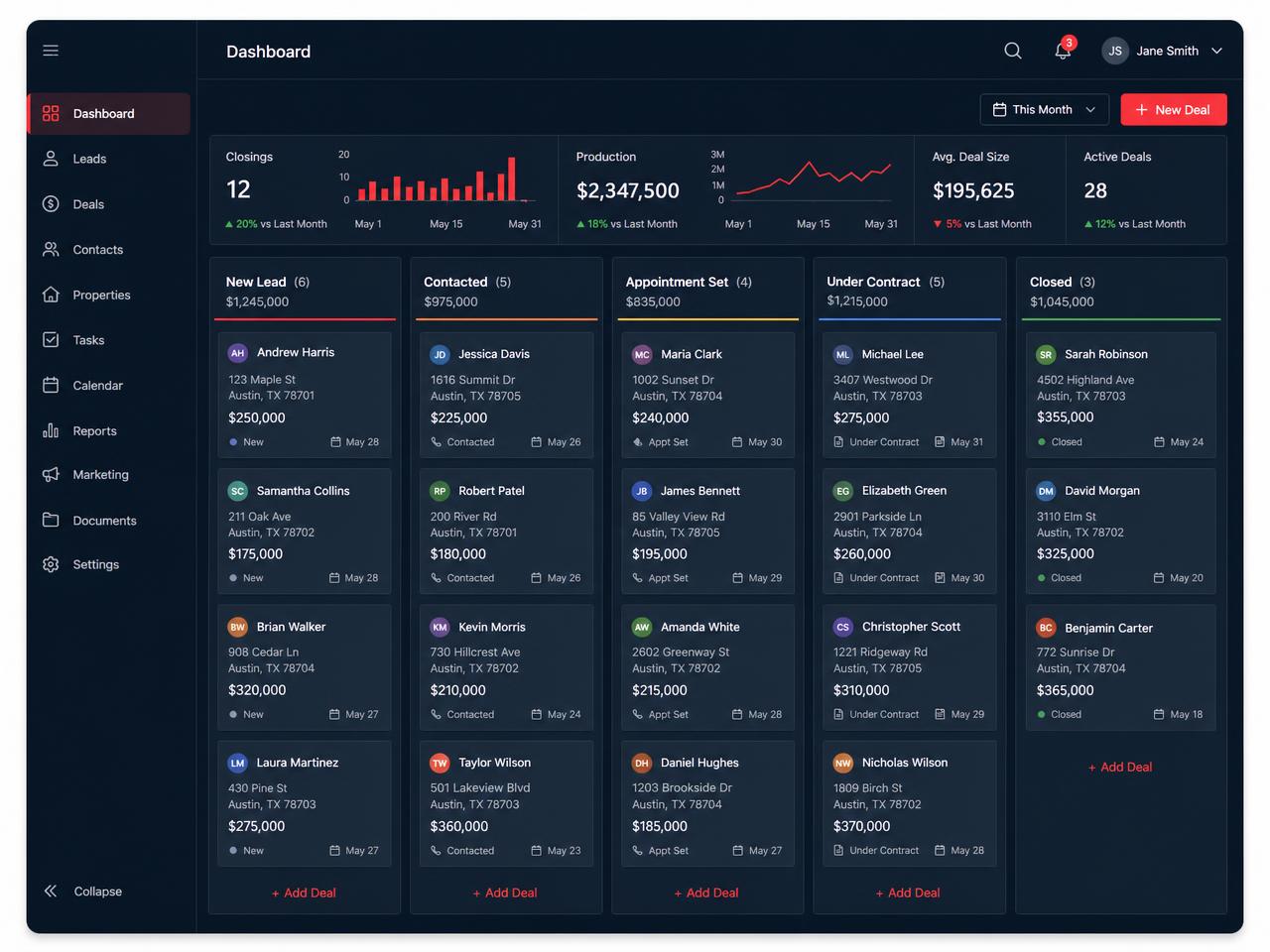This screenshot has height=952, width=1270.
Task: Add a deal under Under Contract
Action: [908, 892]
